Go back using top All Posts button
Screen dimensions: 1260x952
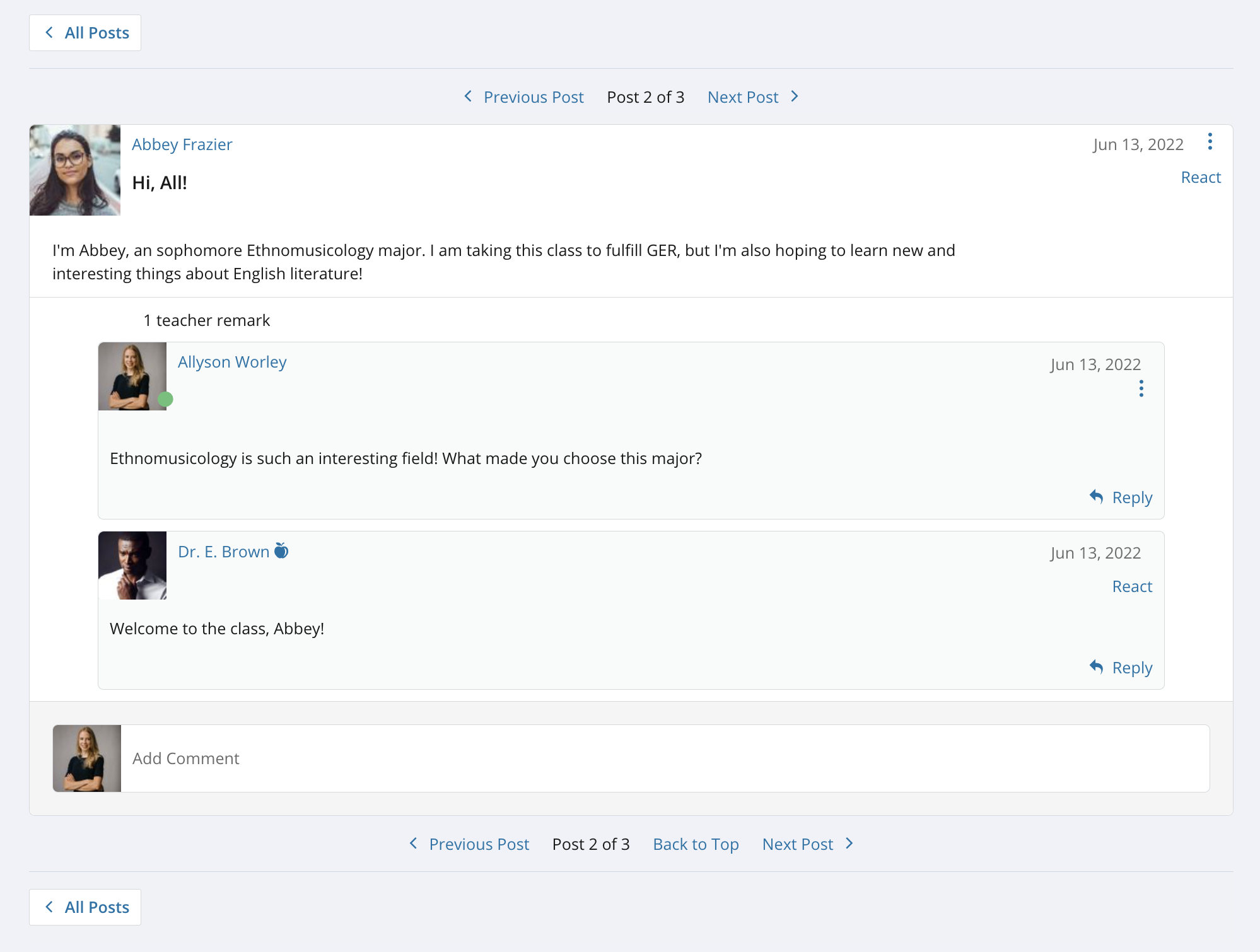click(x=85, y=33)
